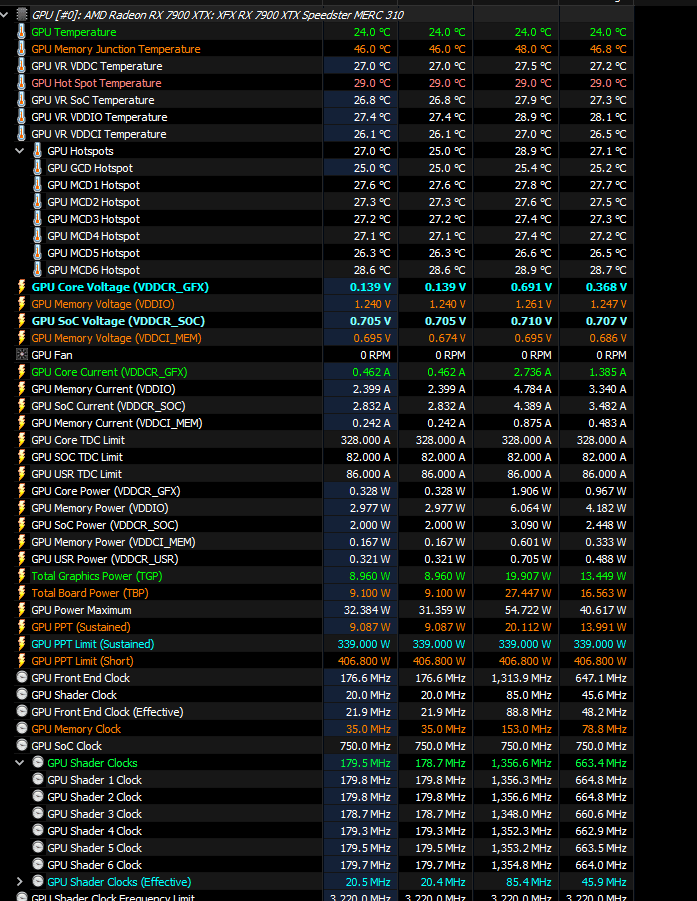Click thermometer icon beside GPU Hotspots

coord(37,151)
